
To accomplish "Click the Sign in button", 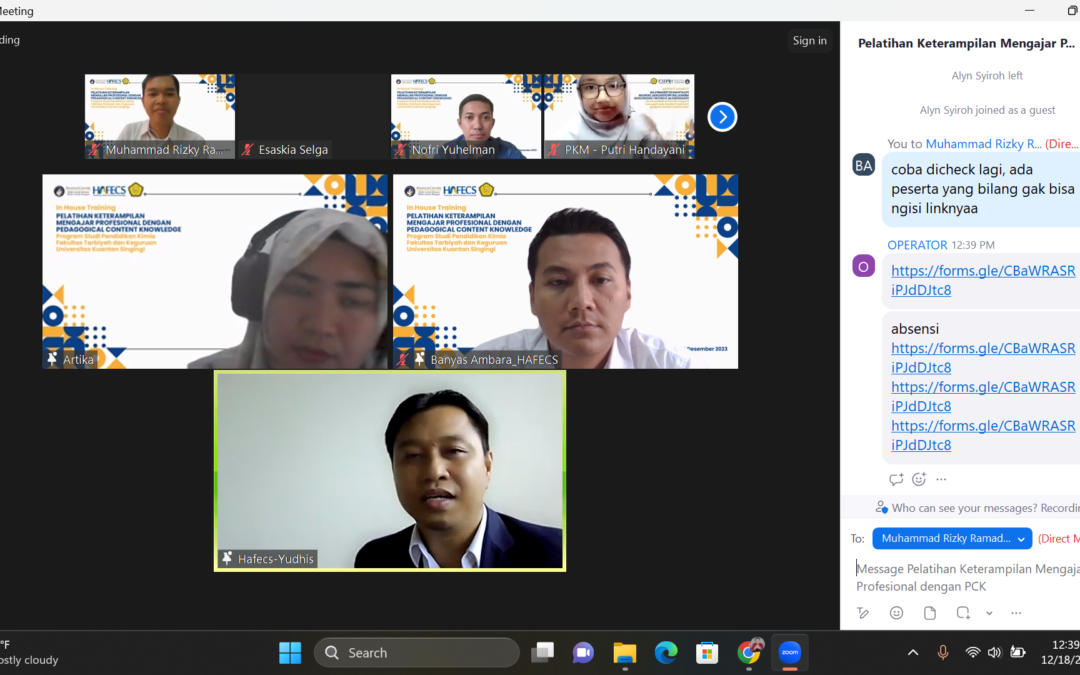I will pyautogui.click(x=809, y=41).
